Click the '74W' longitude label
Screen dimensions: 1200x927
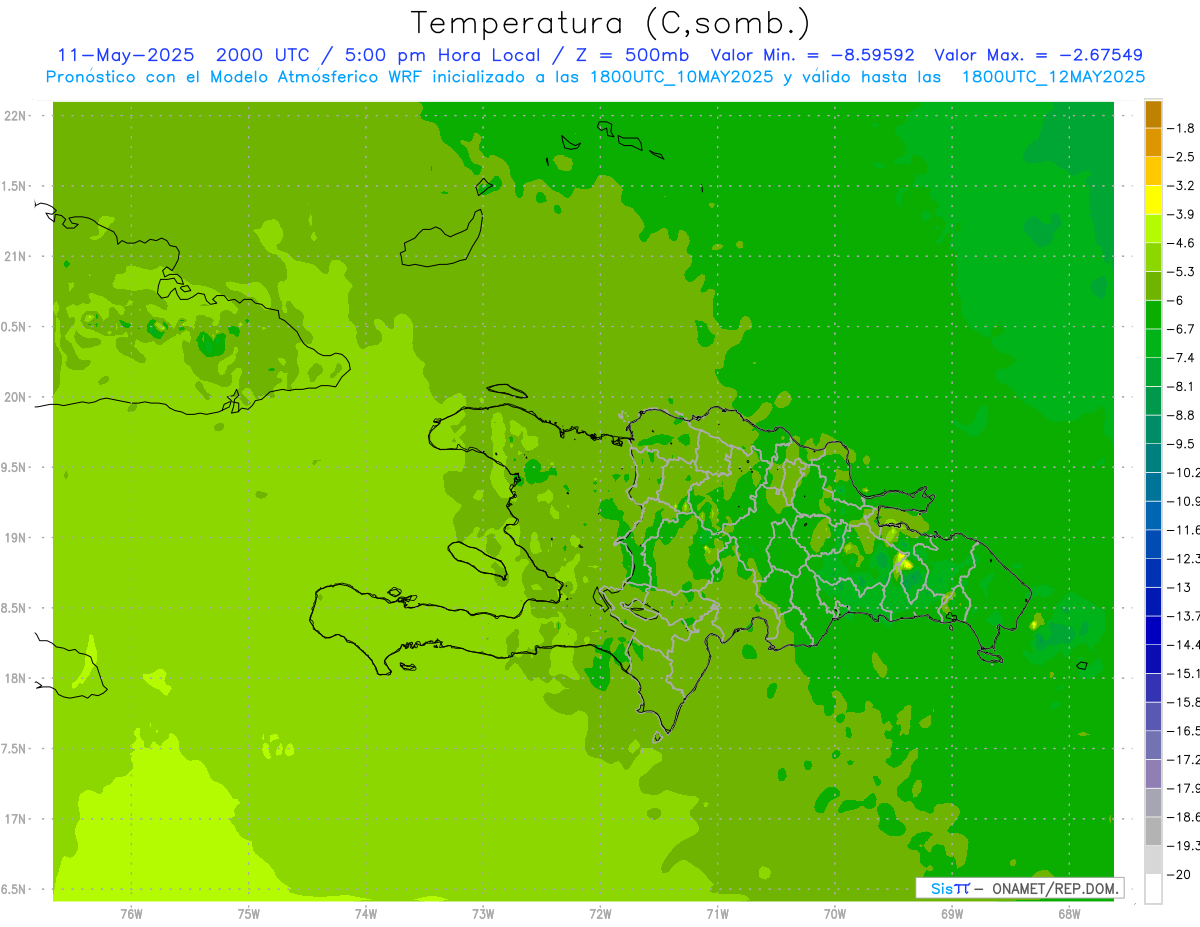pos(366,913)
